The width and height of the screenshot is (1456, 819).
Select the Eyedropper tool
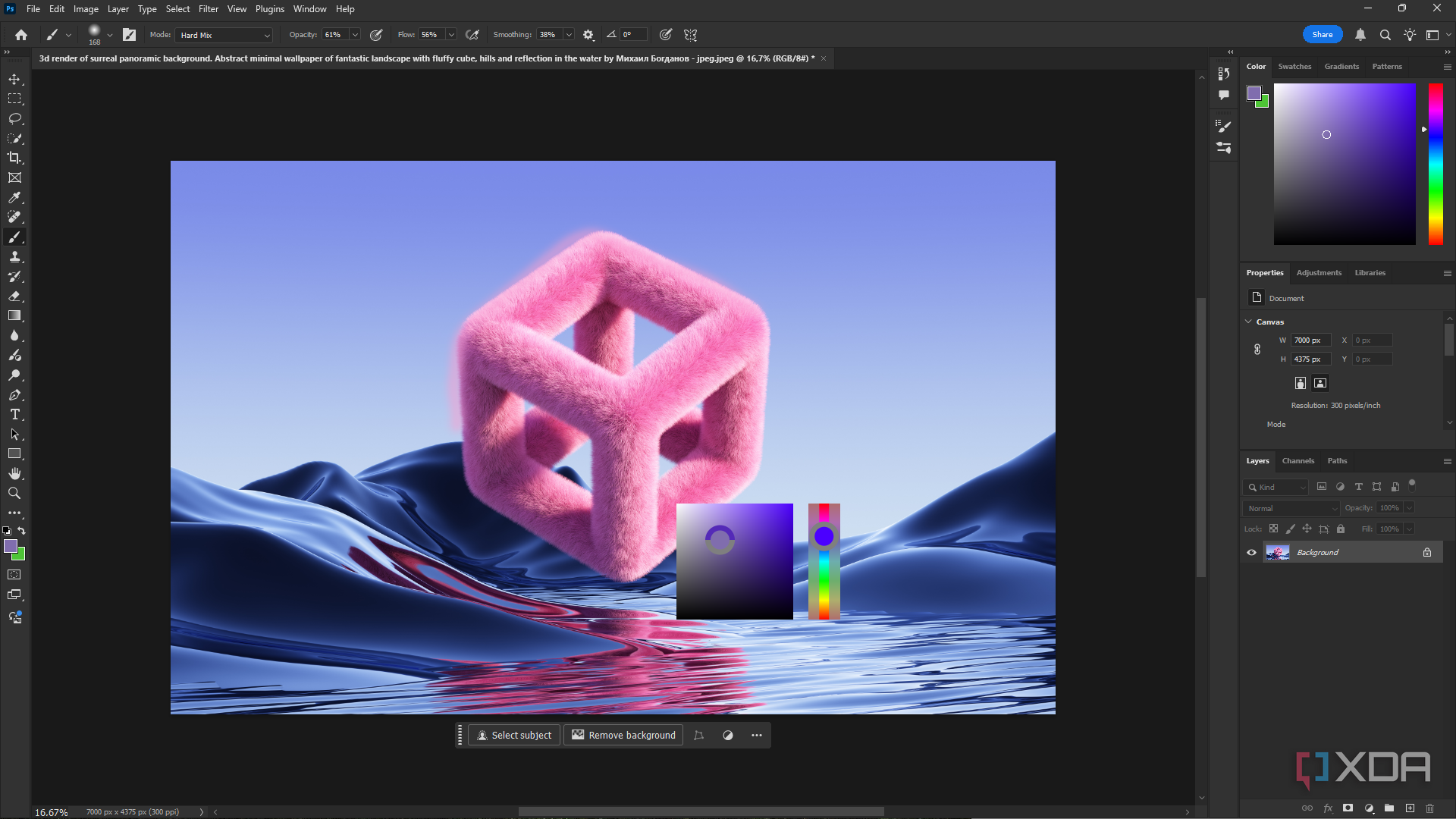(14, 198)
